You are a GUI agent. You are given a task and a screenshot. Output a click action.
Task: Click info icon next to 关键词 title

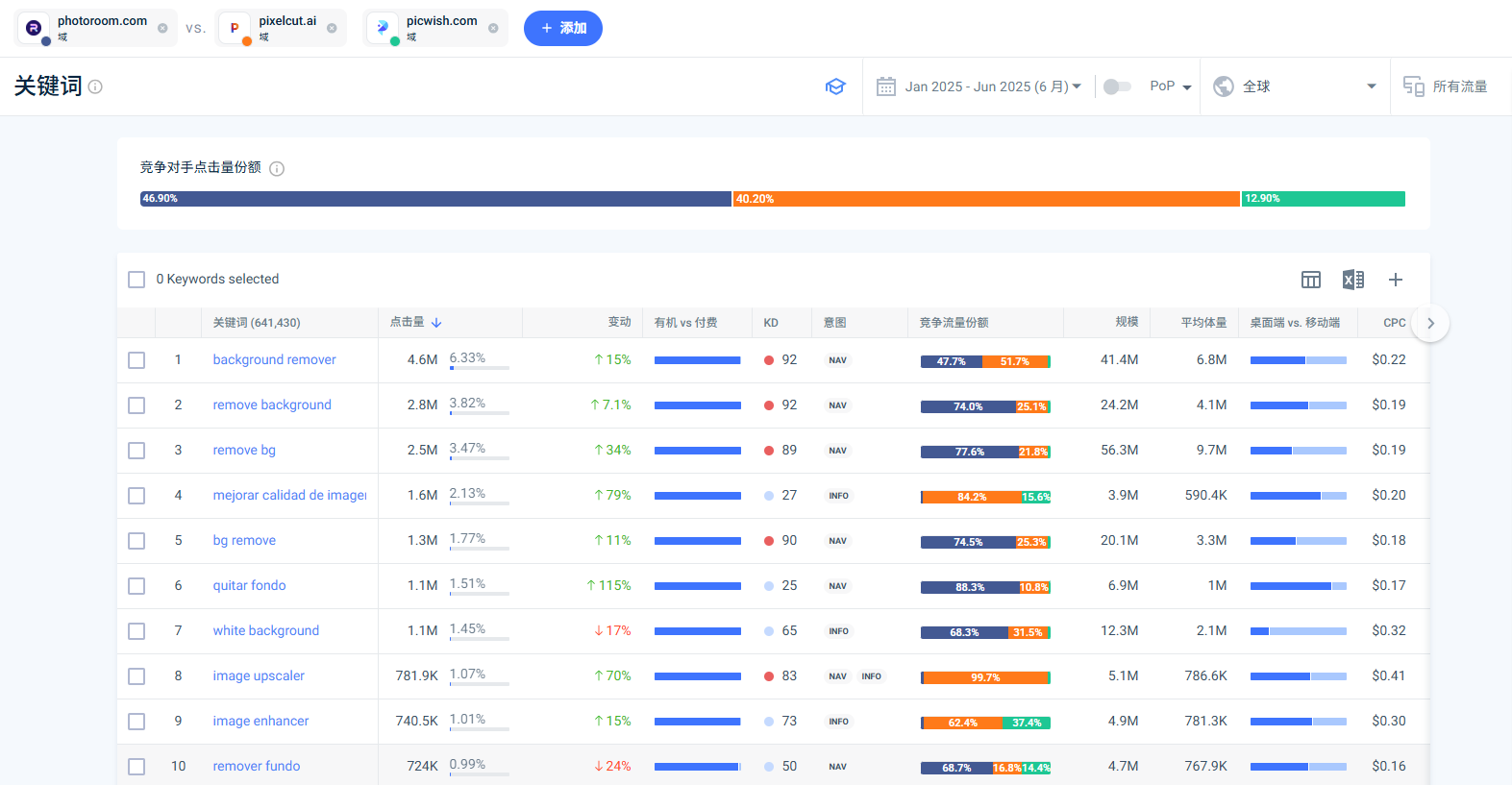click(x=95, y=86)
